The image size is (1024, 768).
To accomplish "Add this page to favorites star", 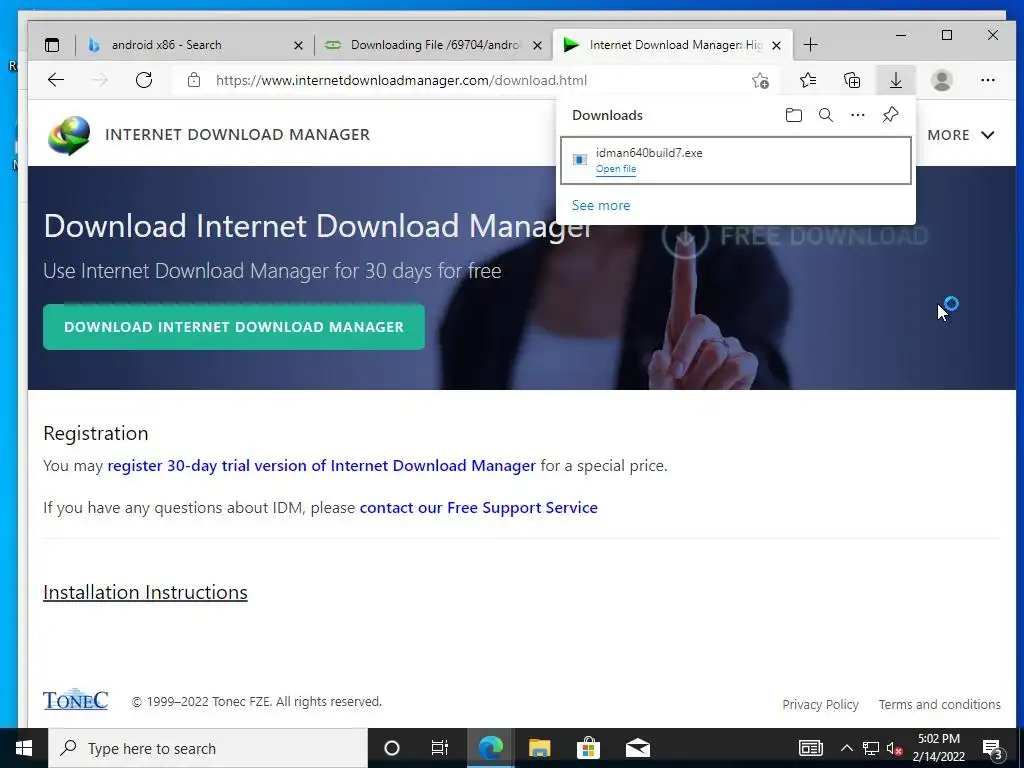I will click(760, 80).
